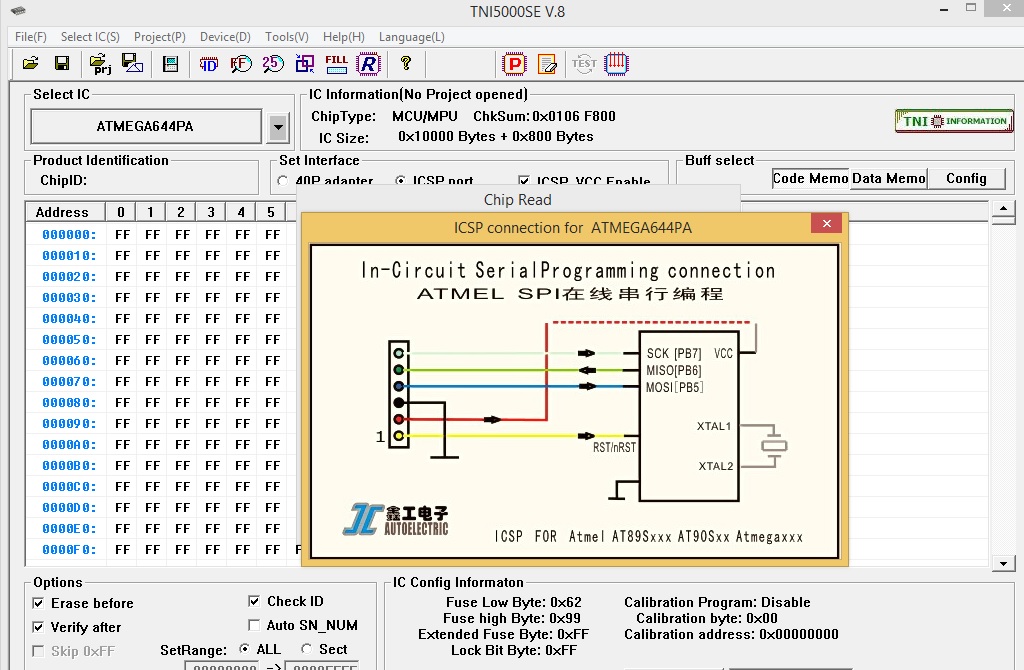Open the Project menu
The image size is (1024, 670).
(160, 37)
